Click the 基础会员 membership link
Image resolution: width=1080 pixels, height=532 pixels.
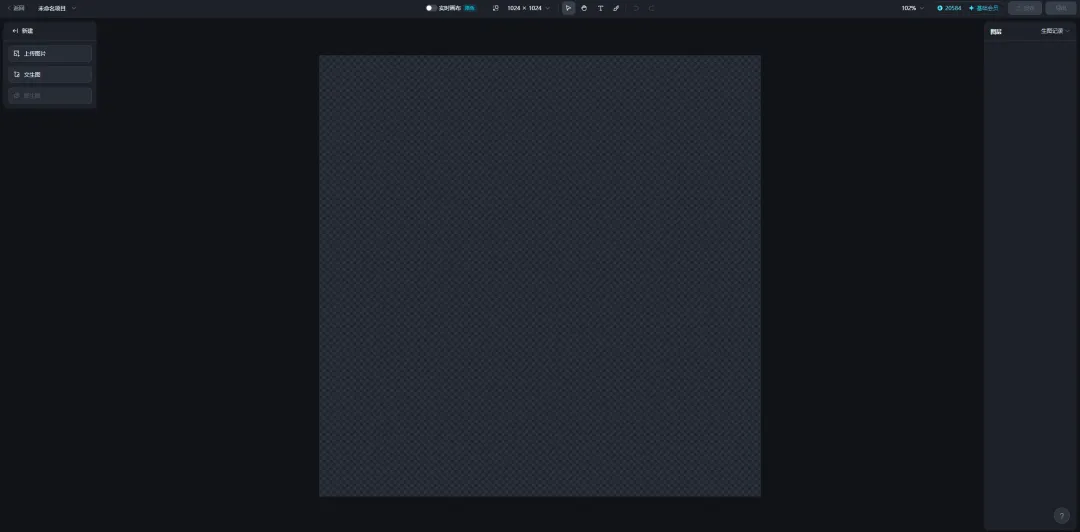point(983,8)
